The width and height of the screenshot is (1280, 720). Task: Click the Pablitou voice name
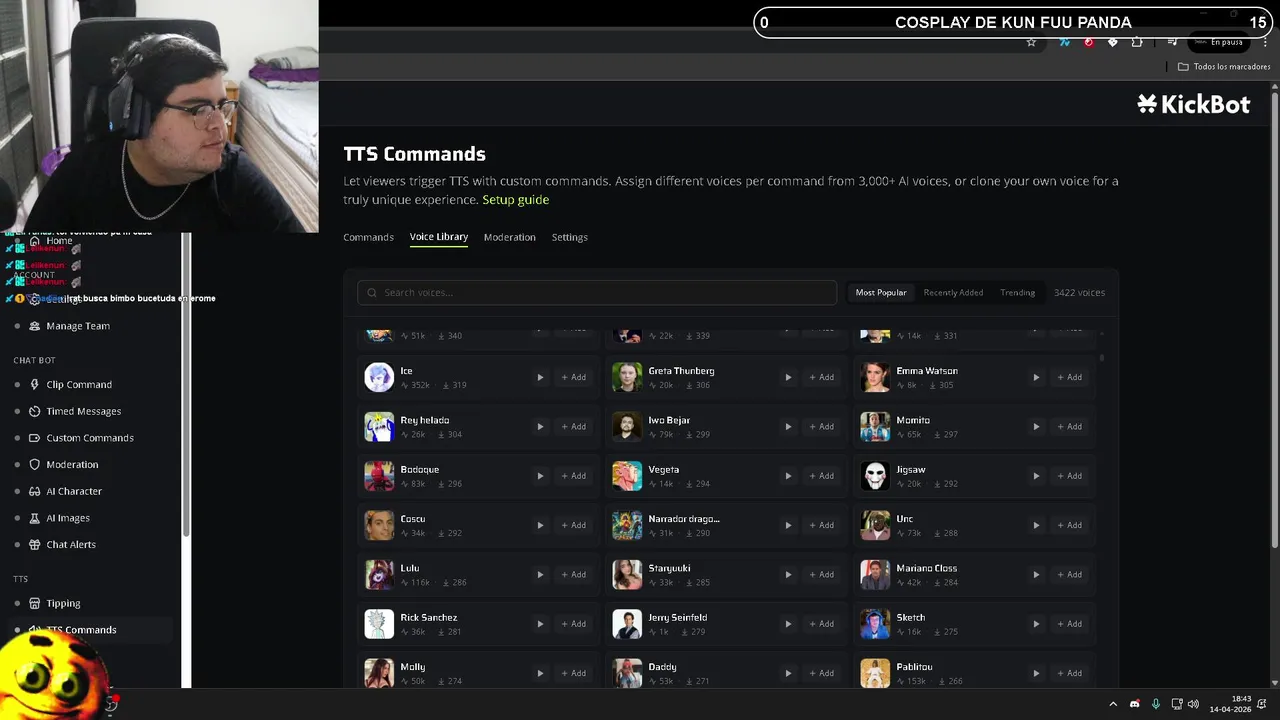coord(914,667)
